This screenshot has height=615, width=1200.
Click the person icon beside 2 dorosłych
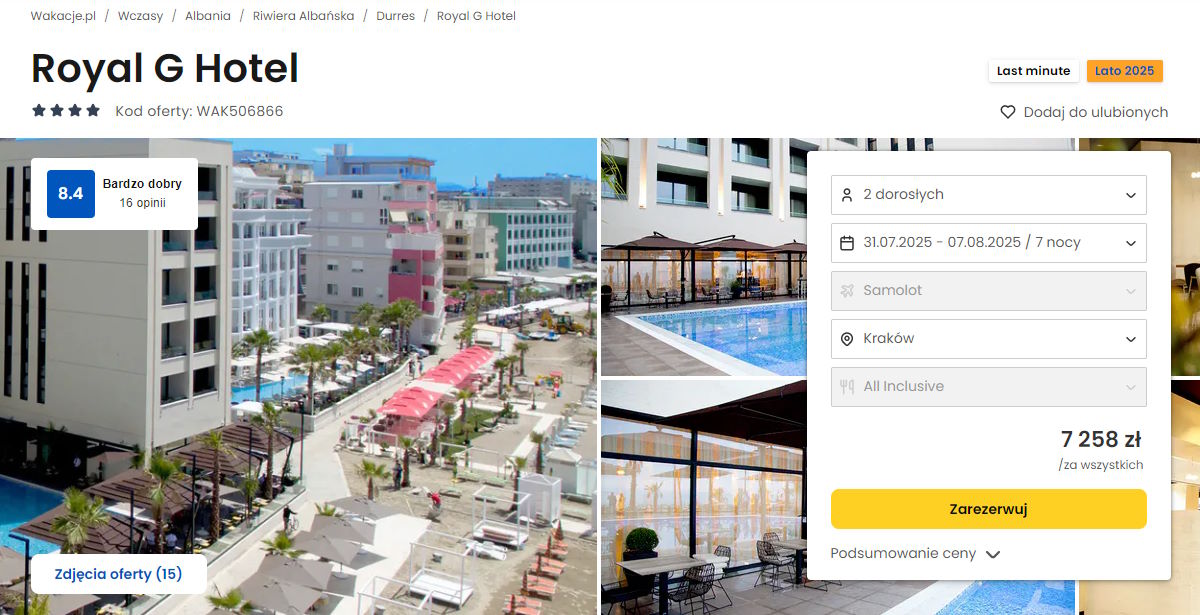(x=847, y=195)
